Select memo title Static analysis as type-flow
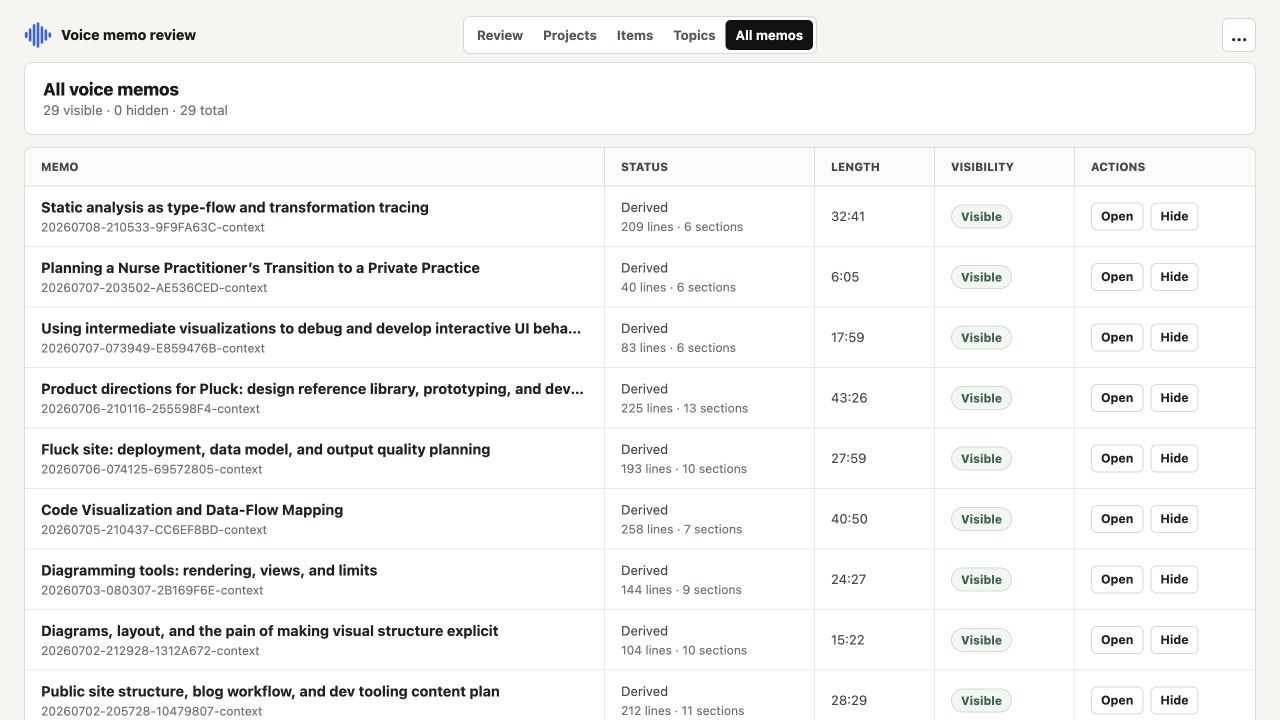 235,207
